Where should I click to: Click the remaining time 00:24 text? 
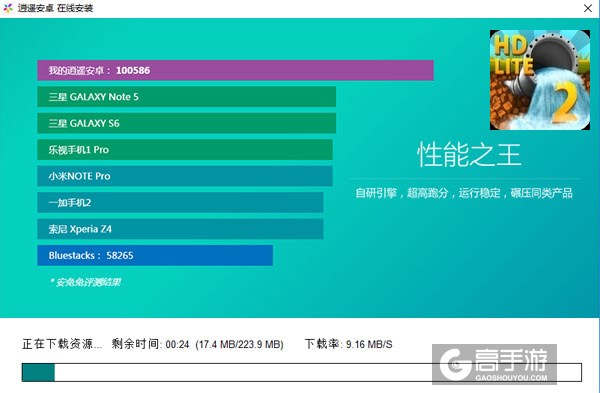click(150, 344)
